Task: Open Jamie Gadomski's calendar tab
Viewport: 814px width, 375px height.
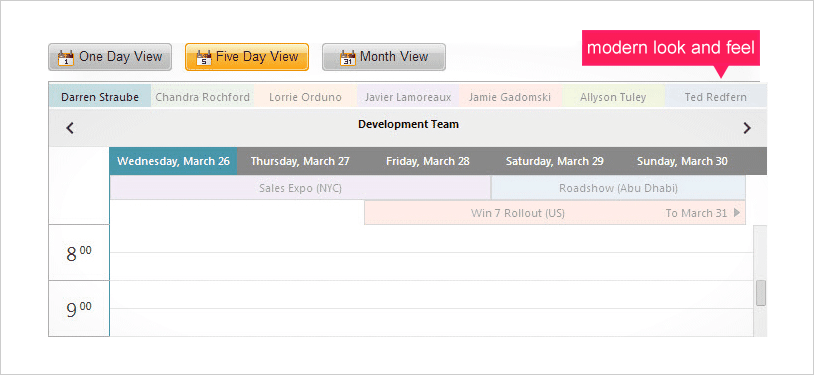Action: click(x=510, y=97)
